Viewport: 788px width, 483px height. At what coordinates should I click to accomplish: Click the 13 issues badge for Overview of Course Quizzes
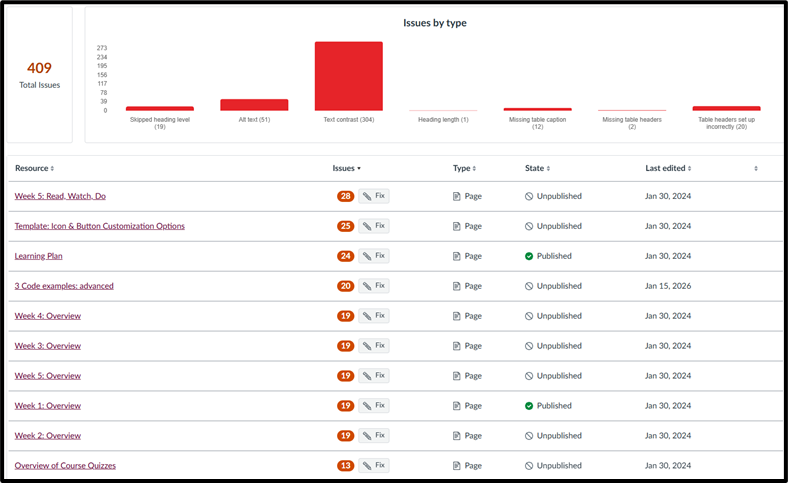pos(346,465)
